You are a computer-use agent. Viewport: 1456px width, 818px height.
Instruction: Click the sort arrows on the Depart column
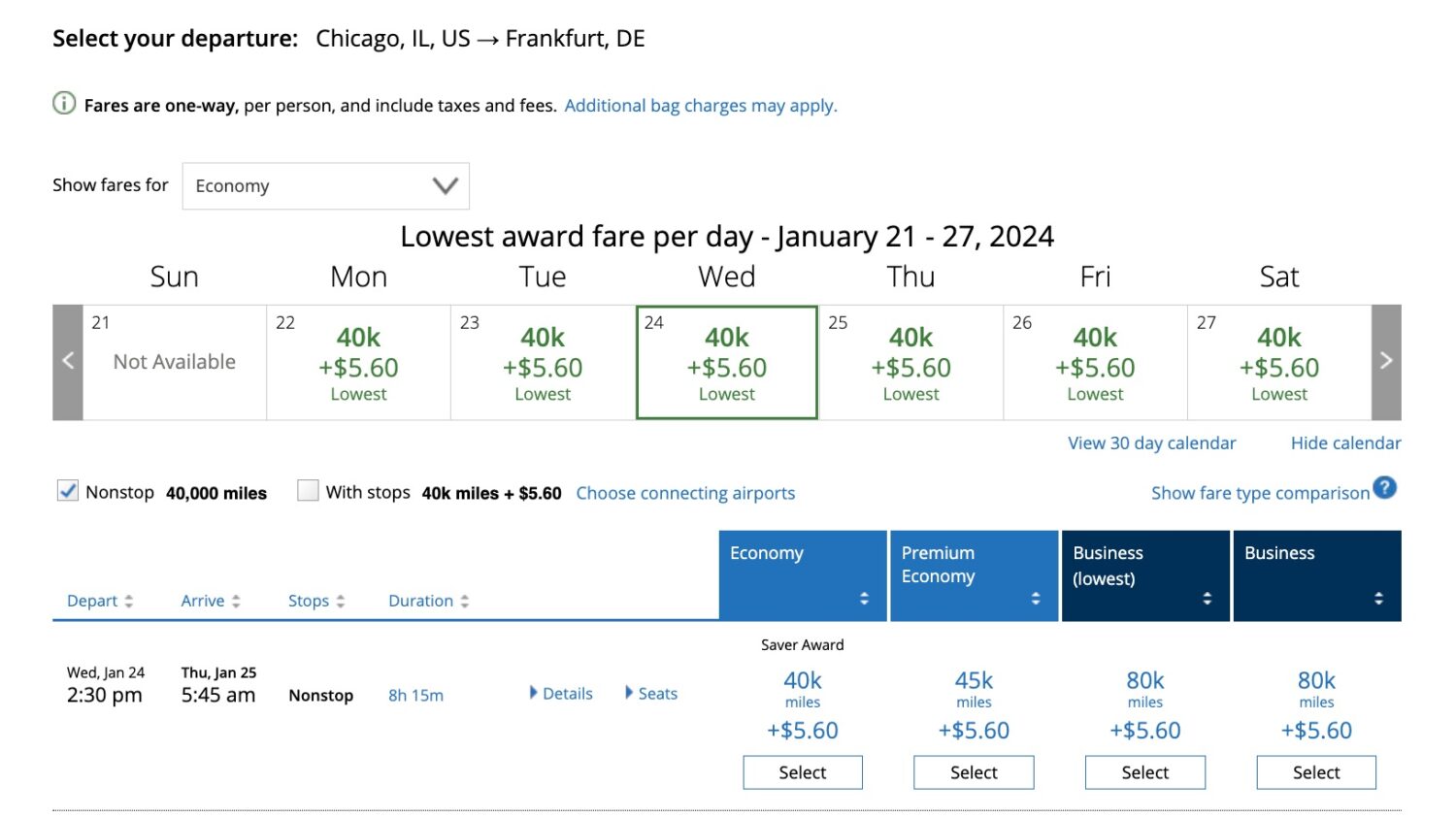(129, 601)
